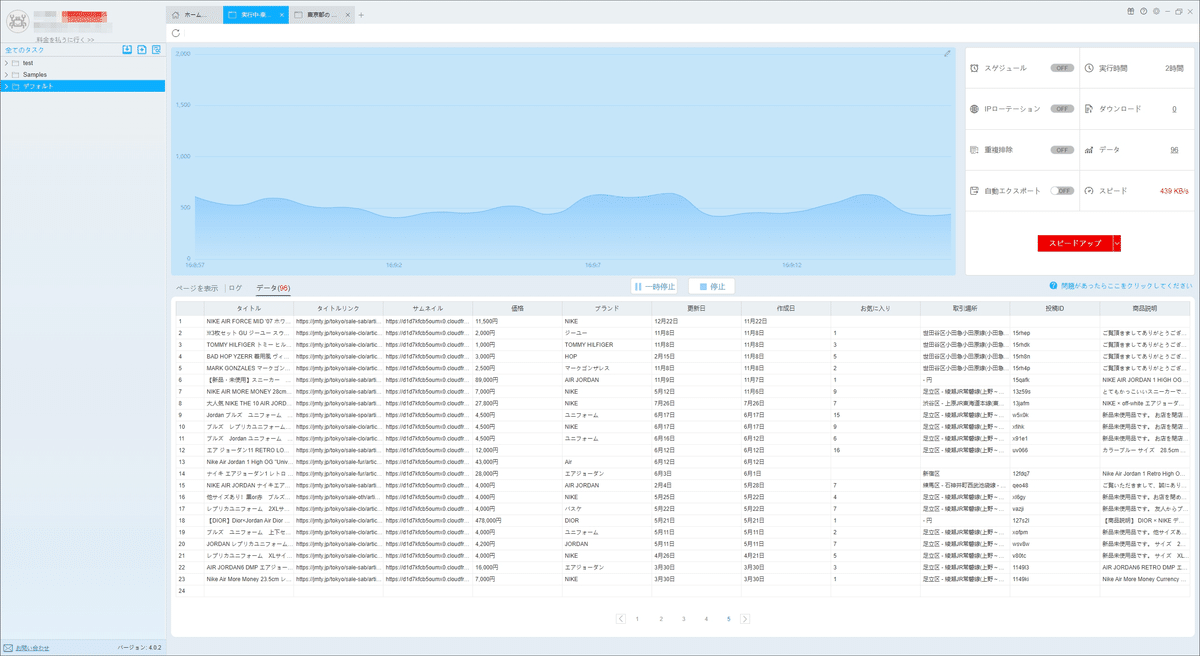The width and height of the screenshot is (1200, 656).
Task: Click the red スピードアップ button
Action: (x=1075, y=243)
